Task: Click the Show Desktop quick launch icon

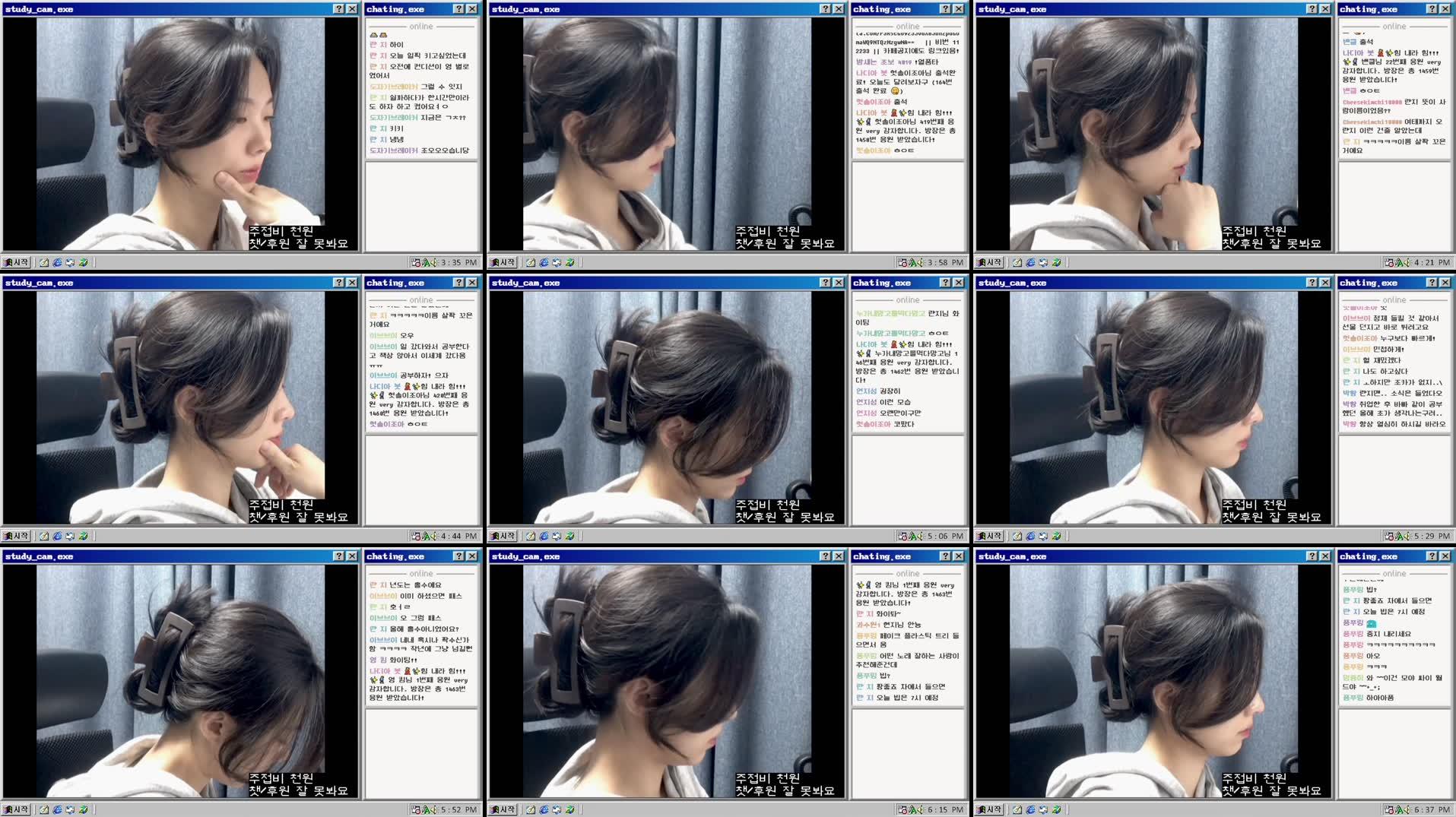Action: click(x=44, y=261)
